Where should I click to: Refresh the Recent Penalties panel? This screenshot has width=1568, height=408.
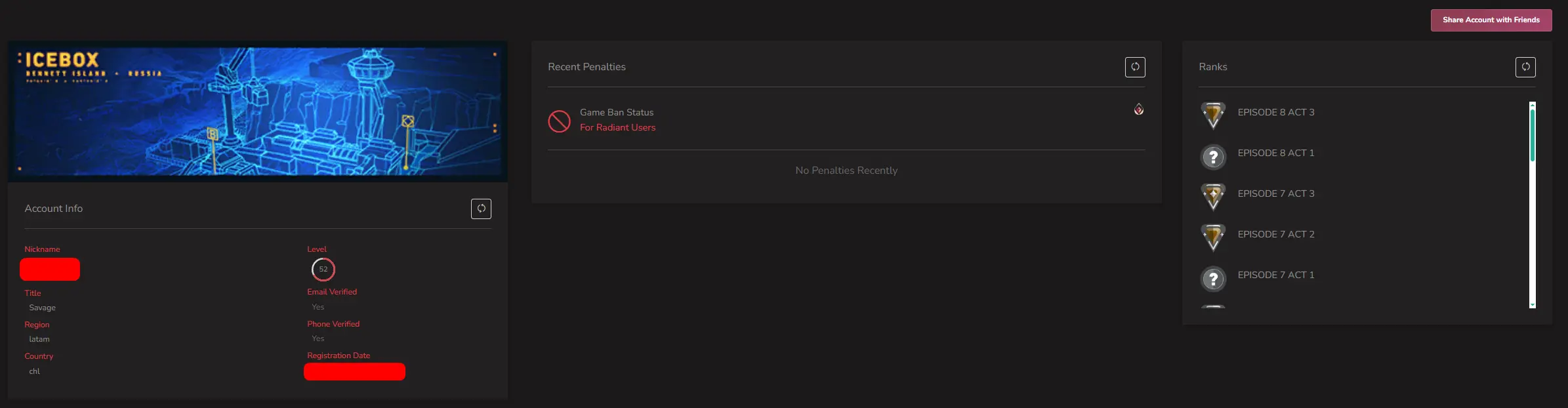(1135, 67)
